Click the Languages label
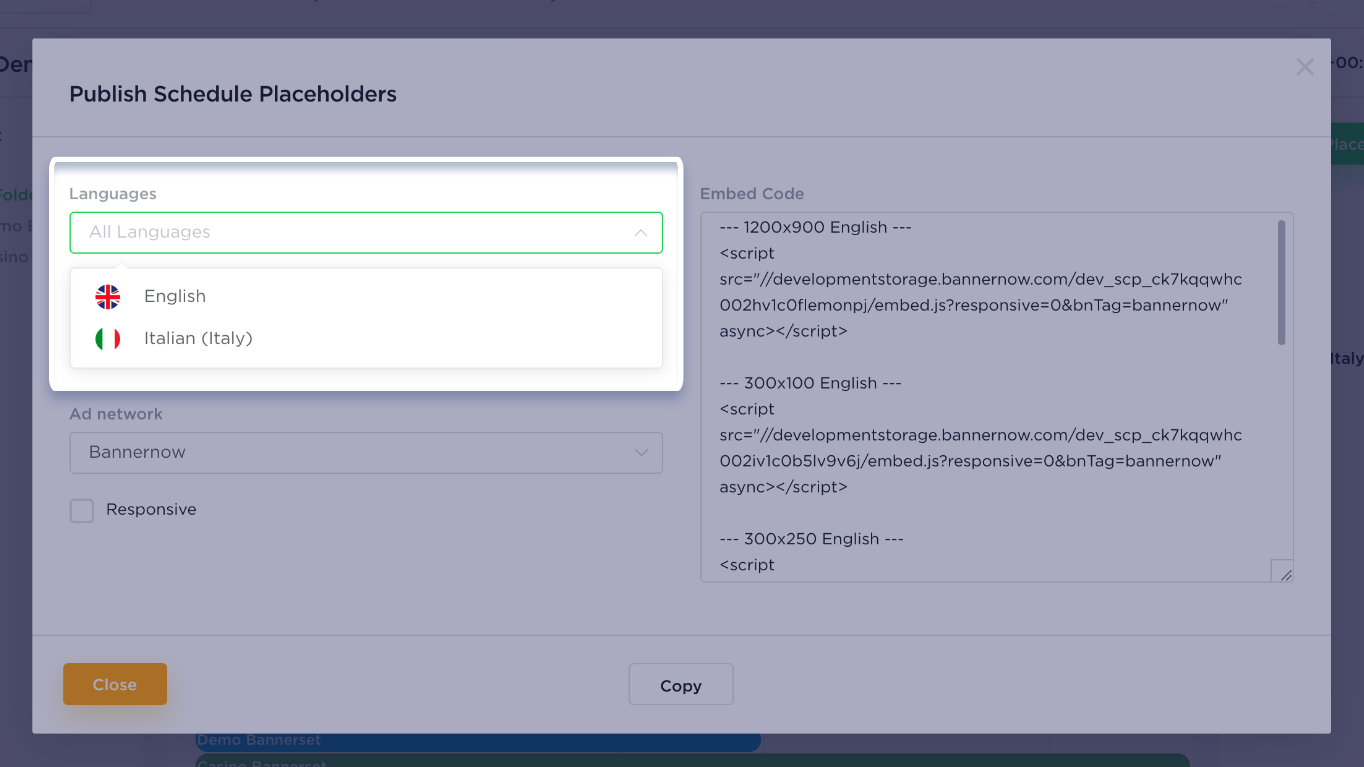The height and width of the screenshot is (767, 1364). [x=113, y=194]
